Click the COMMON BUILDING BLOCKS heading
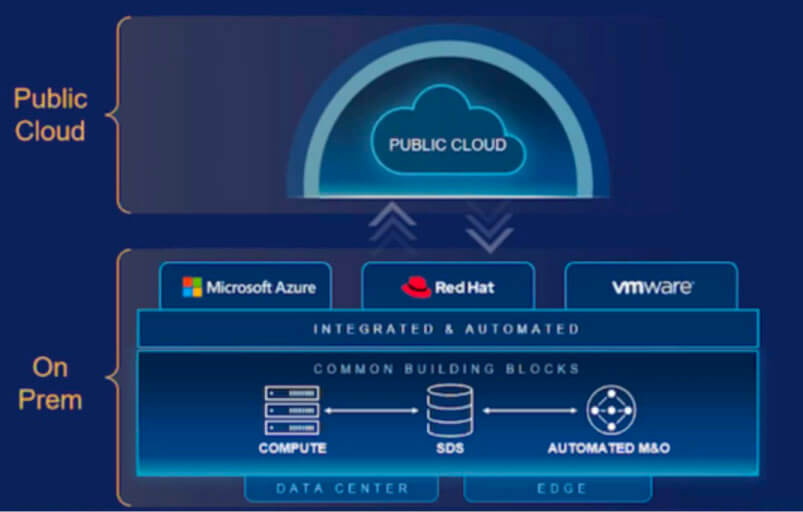The image size is (803, 512). coord(447,369)
